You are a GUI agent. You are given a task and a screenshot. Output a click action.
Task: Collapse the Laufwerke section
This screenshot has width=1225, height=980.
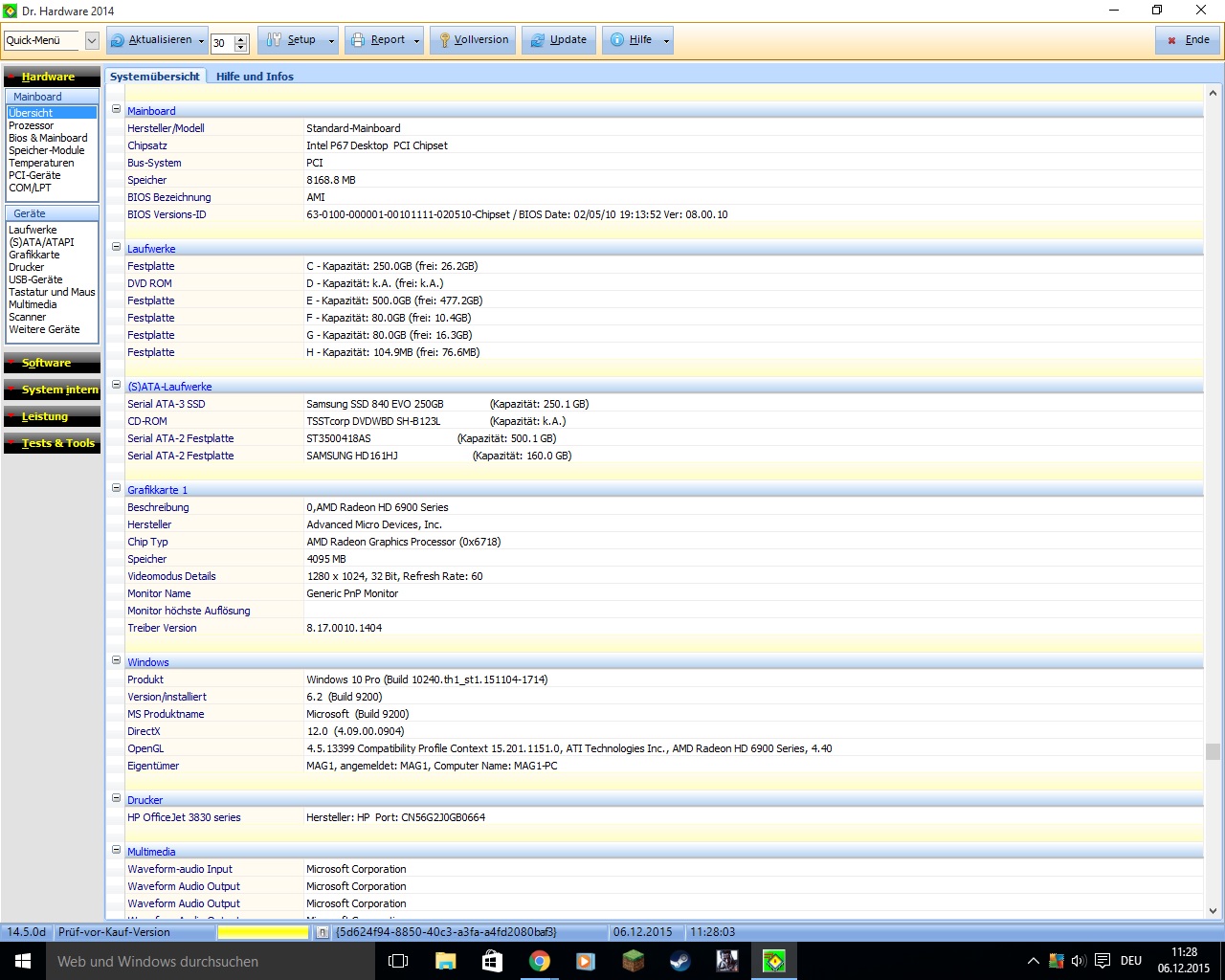pyautogui.click(x=117, y=248)
